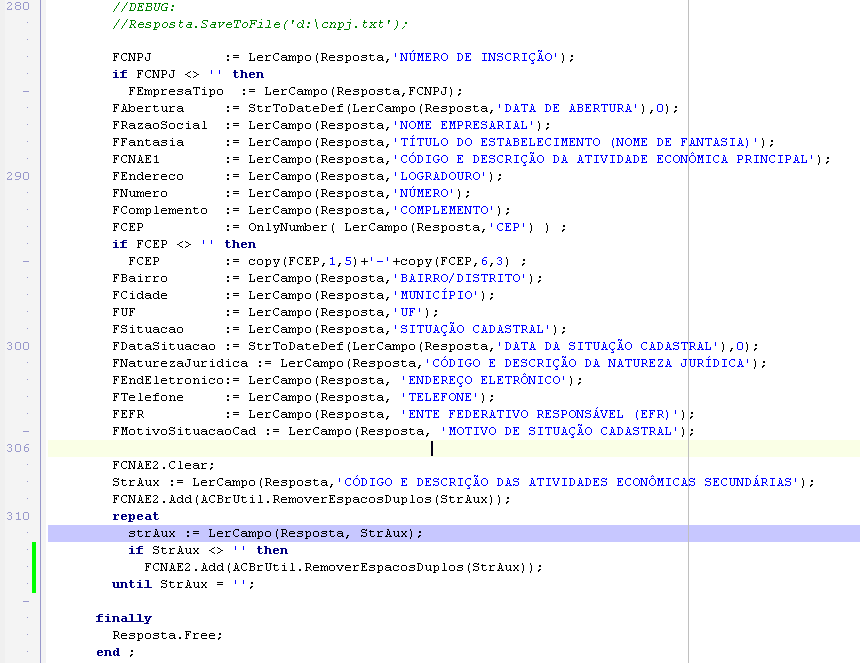This screenshot has width=861, height=663.
Task: Click the 'if FCNPJ <>' condition line
Action: [x=188, y=74]
